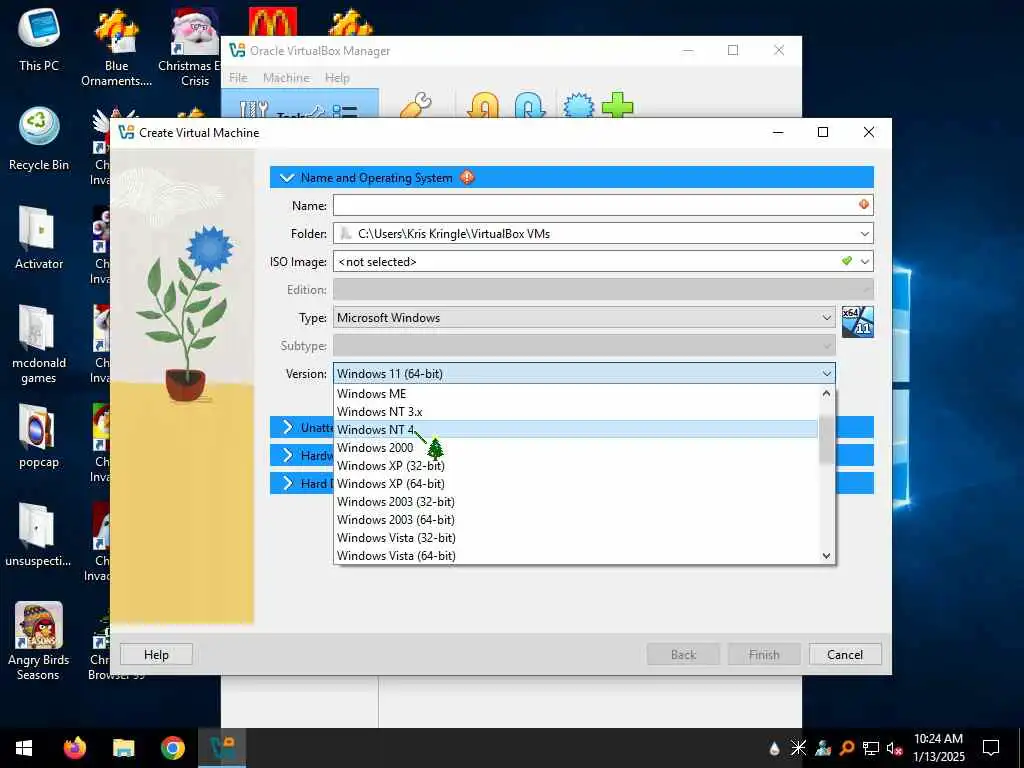Click the yellow arrow toolbar icon in VirtualBox Manager
This screenshot has width=1024, height=768.
point(483,104)
